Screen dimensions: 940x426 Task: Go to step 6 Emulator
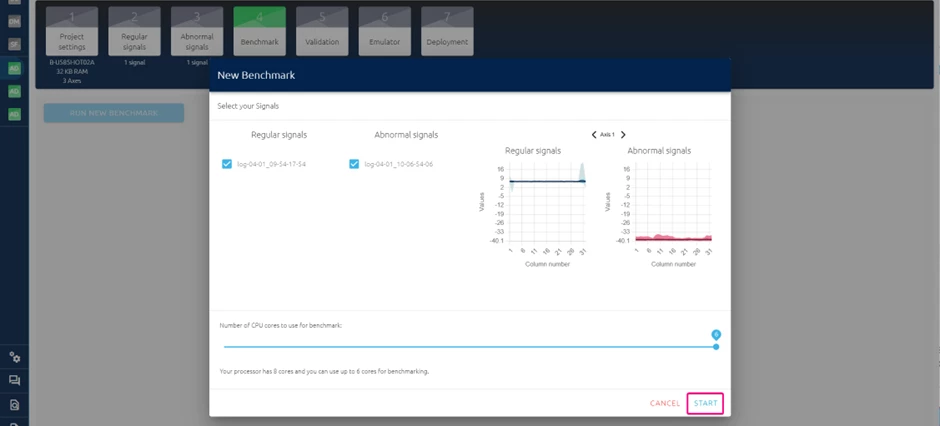point(384,31)
